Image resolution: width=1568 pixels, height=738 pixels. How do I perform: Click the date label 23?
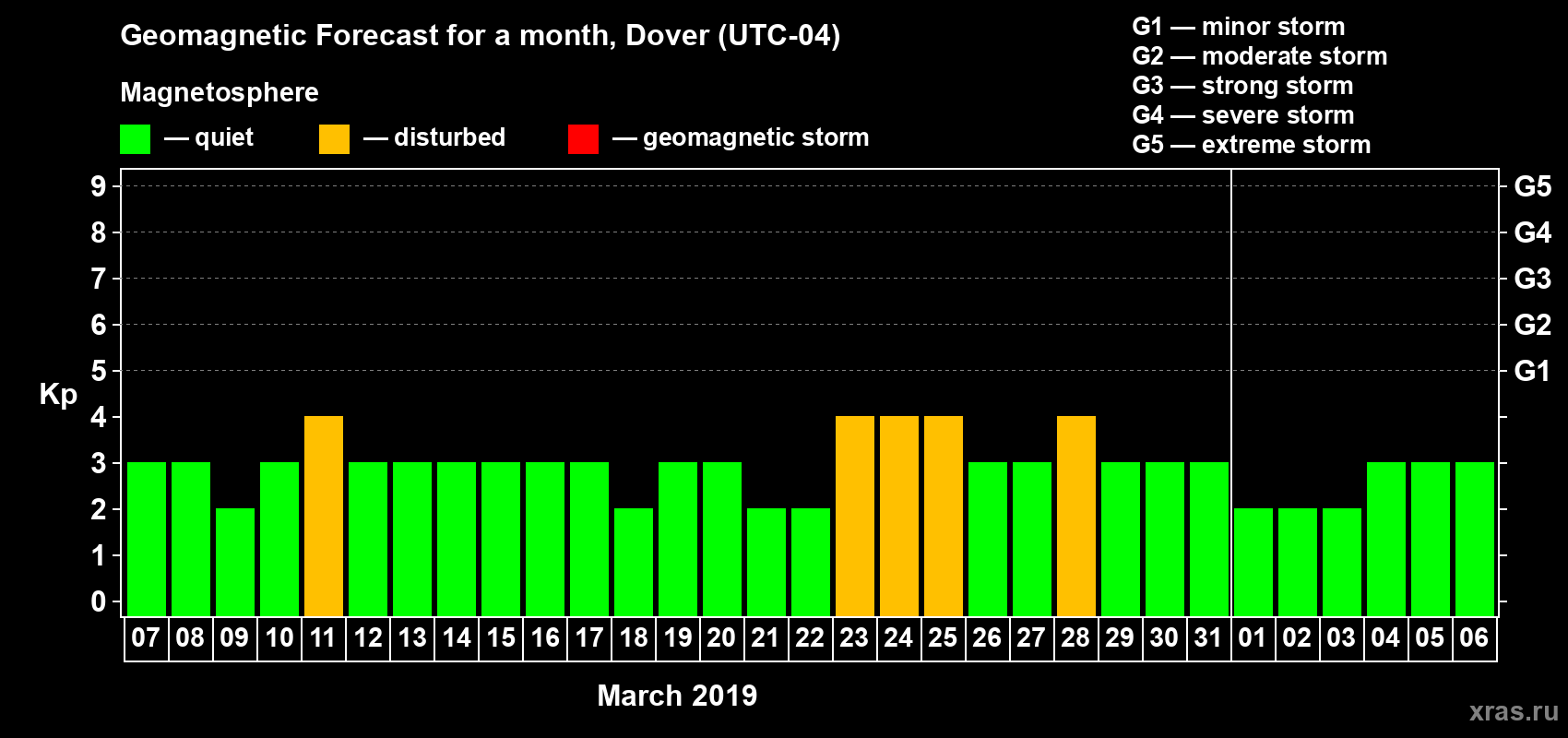854,638
